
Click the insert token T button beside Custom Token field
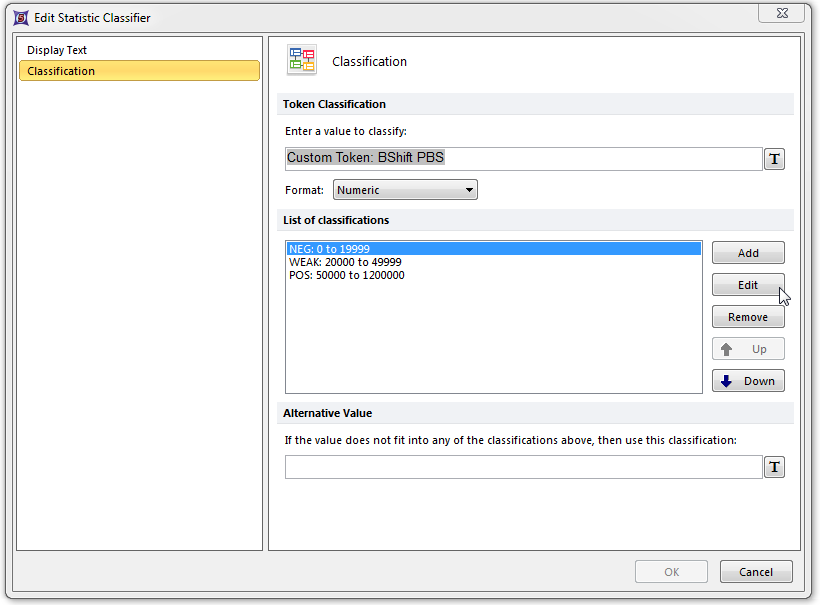click(x=774, y=159)
